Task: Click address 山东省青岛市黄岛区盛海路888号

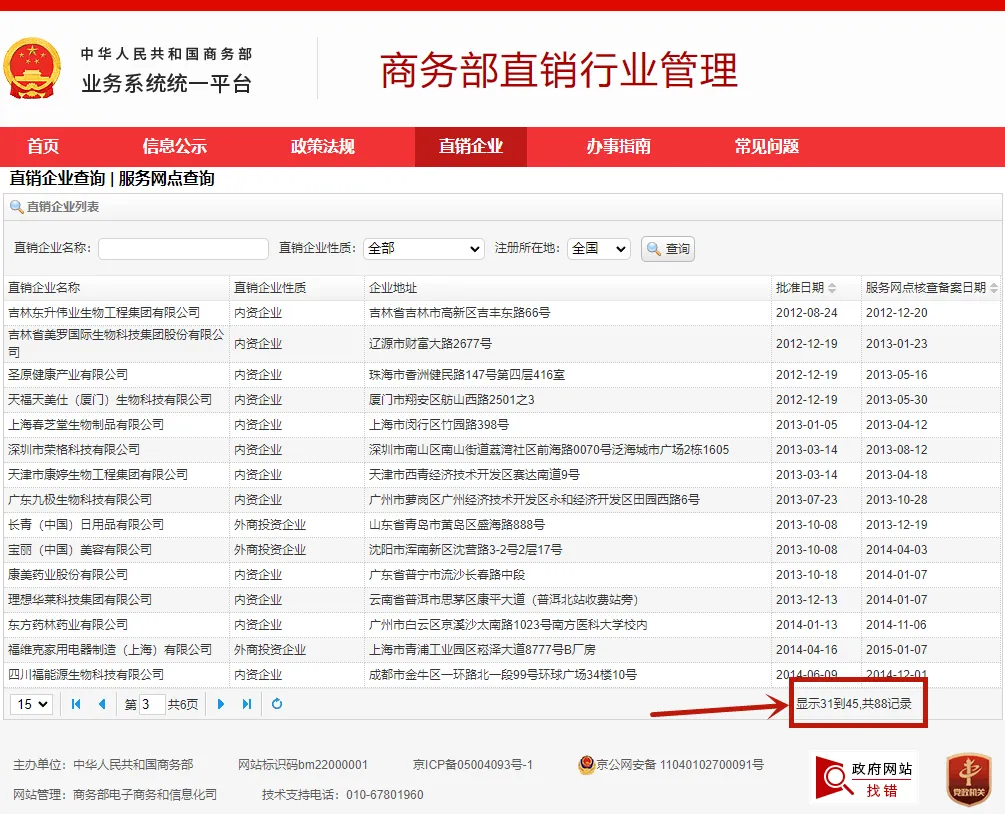Action: 457,525
